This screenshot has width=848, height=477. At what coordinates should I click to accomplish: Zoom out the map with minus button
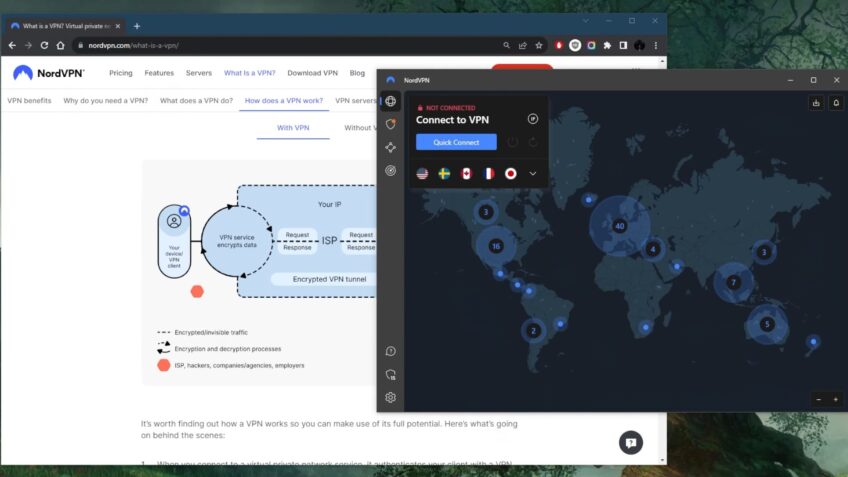click(819, 399)
